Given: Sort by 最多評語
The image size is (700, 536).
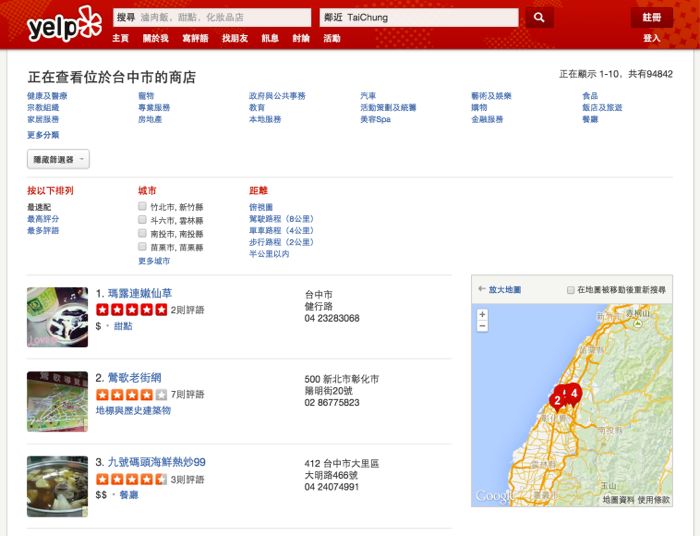Looking at the screenshot, I should point(43,230).
